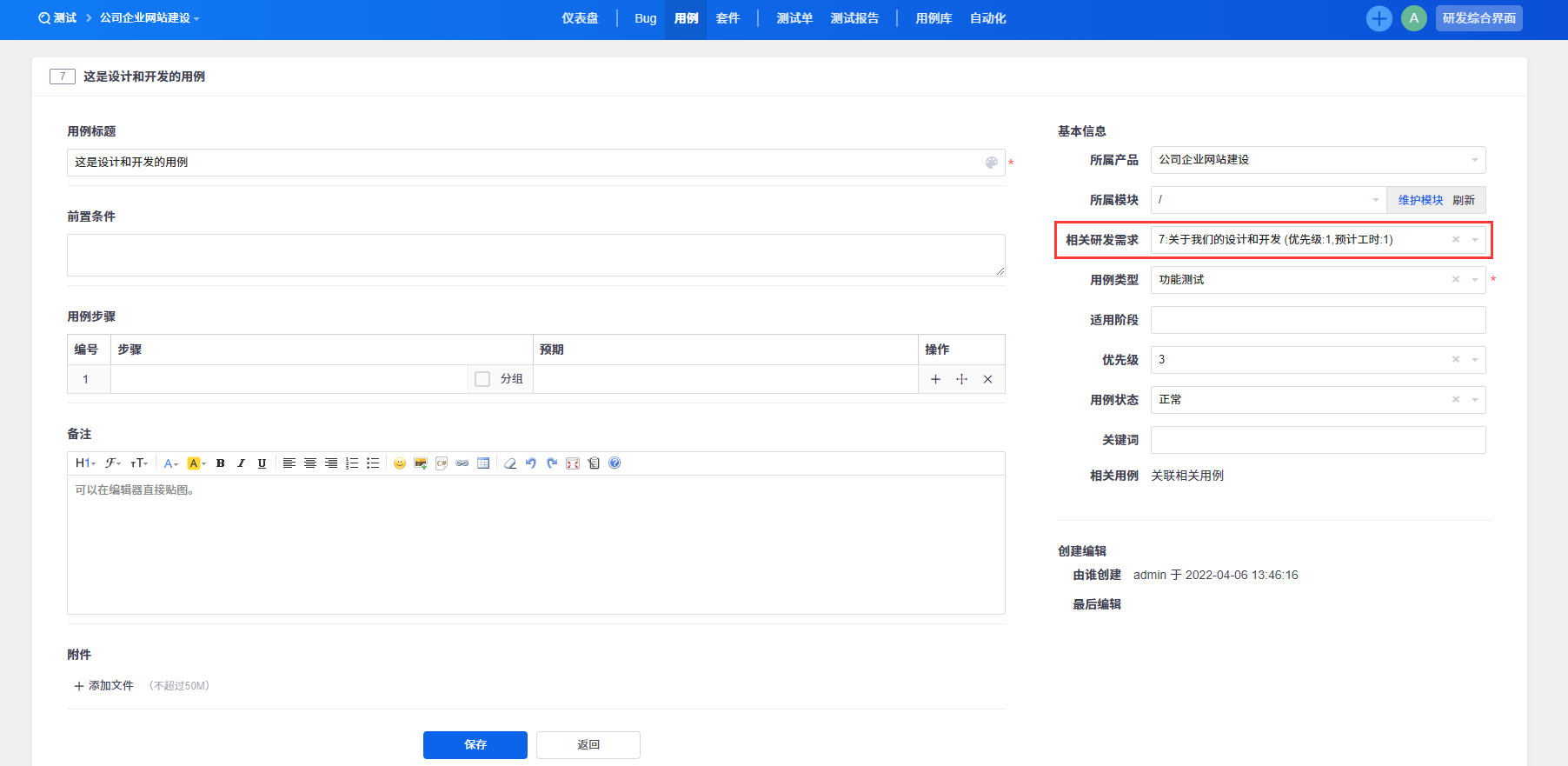
Task: Click the italic icon in the editor toolbar
Action: pos(242,463)
